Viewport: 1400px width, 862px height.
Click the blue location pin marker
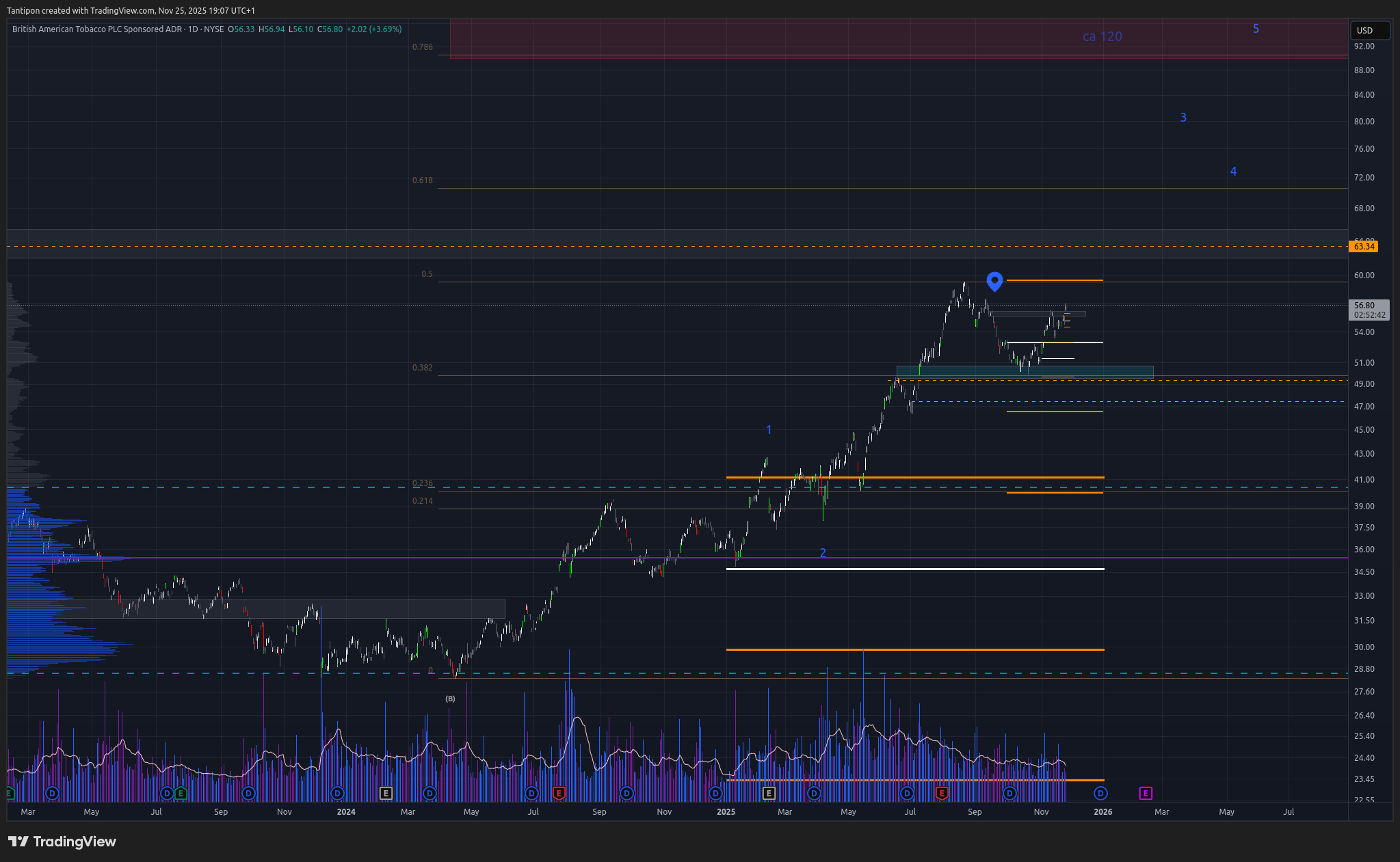click(994, 280)
